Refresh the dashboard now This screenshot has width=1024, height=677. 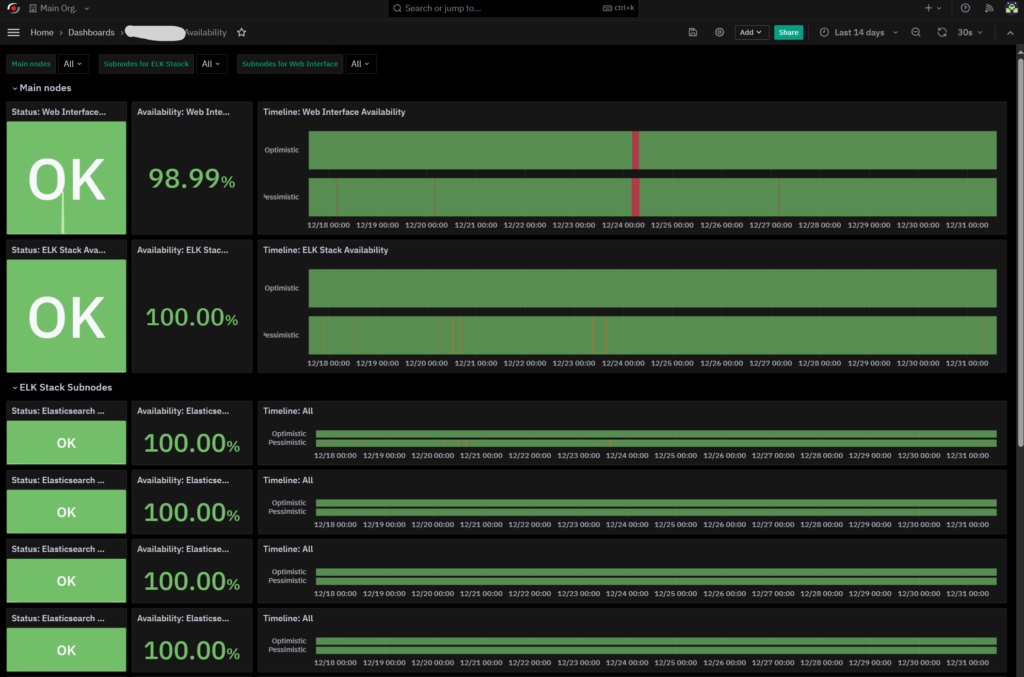coord(942,33)
